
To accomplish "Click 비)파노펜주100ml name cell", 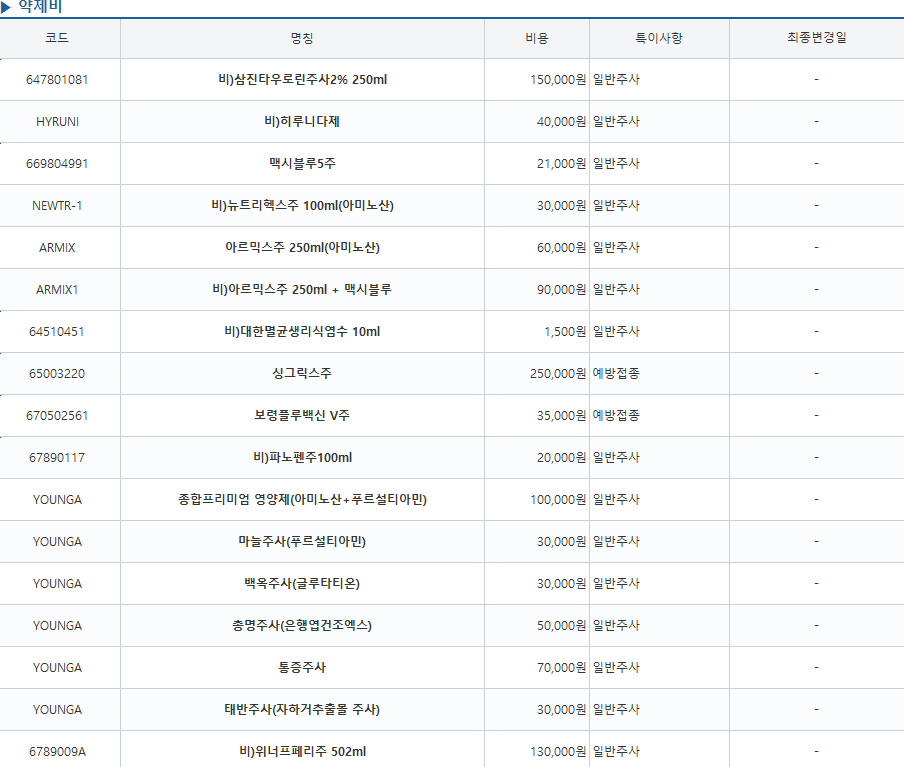I will tap(303, 458).
